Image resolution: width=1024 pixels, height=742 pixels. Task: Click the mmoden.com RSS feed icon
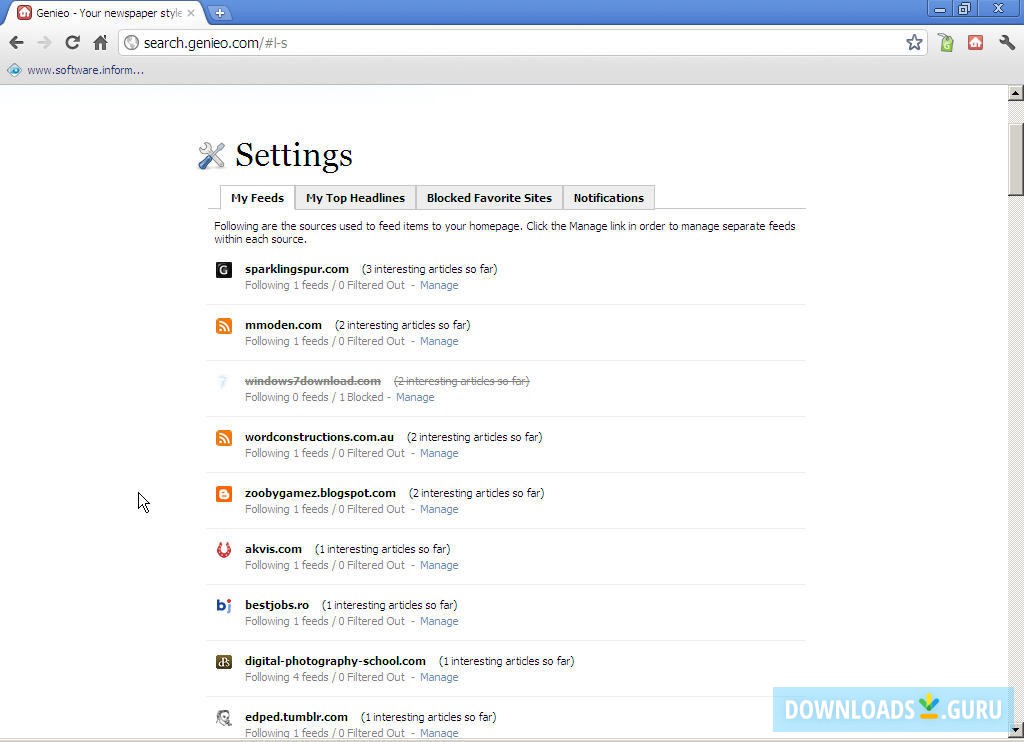tap(224, 326)
